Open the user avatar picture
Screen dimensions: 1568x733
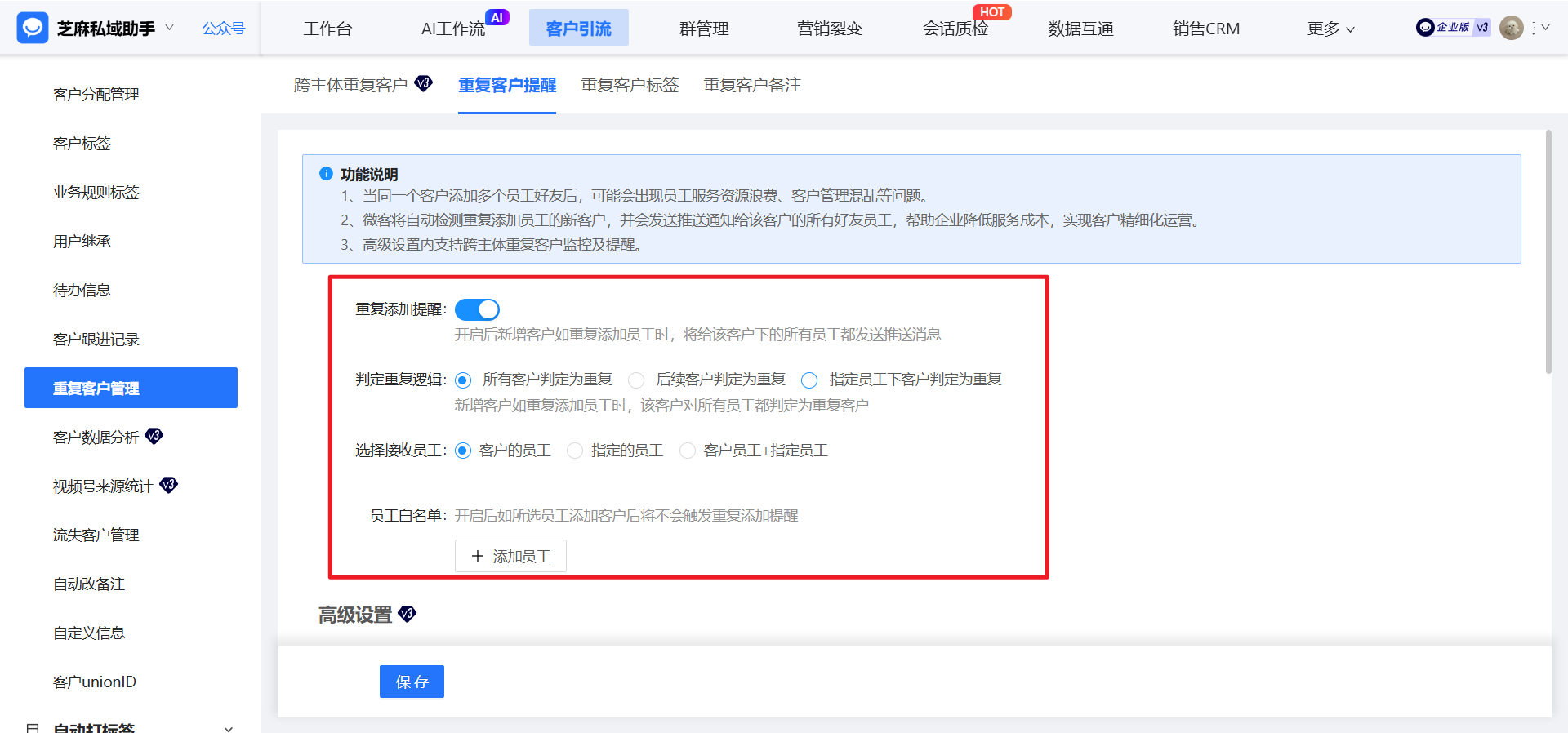[x=1512, y=28]
